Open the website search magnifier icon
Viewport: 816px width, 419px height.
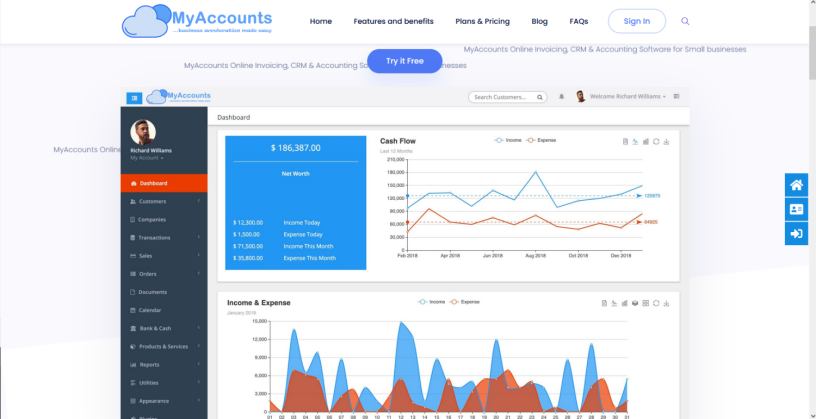point(685,21)
